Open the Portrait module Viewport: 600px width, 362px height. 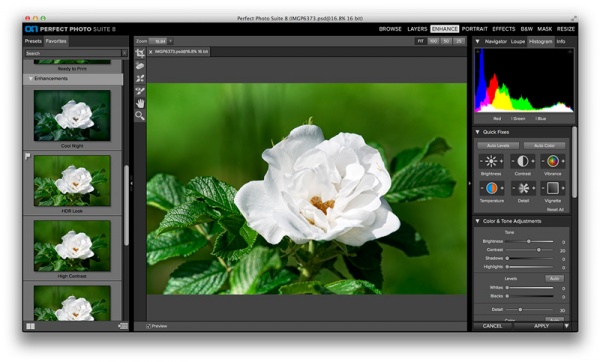474,29
